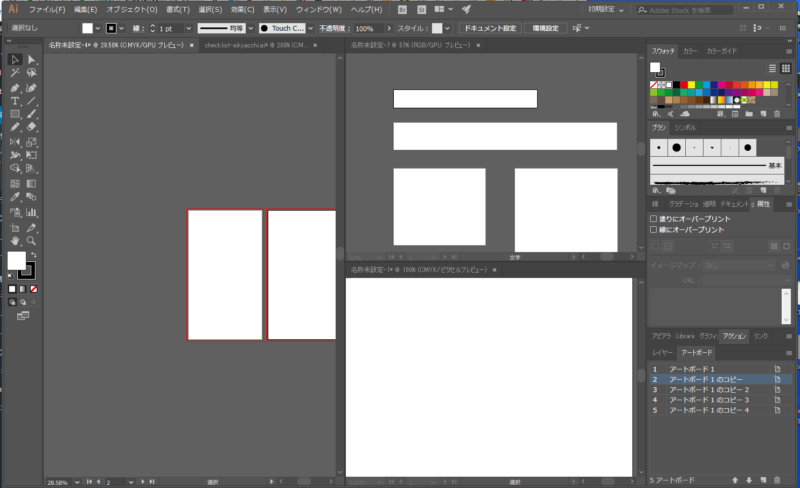Select the Curvature tool

(x=31, y=88)
